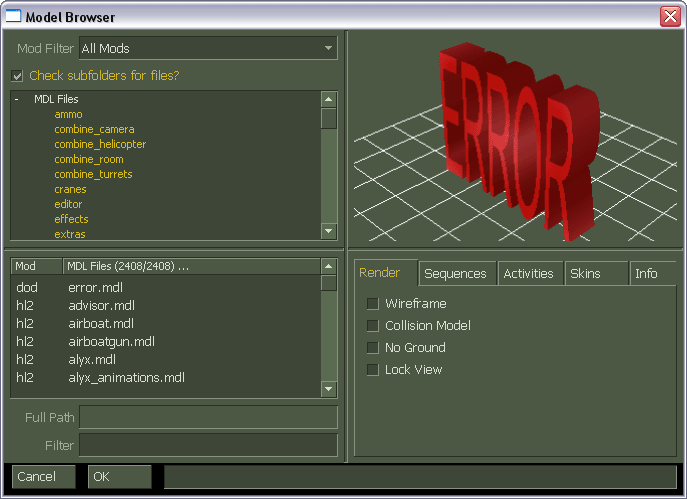Toggle Check subfolders for files checkbox
The width and height of the screenshot is (687, 499).
tap(17, 75)
